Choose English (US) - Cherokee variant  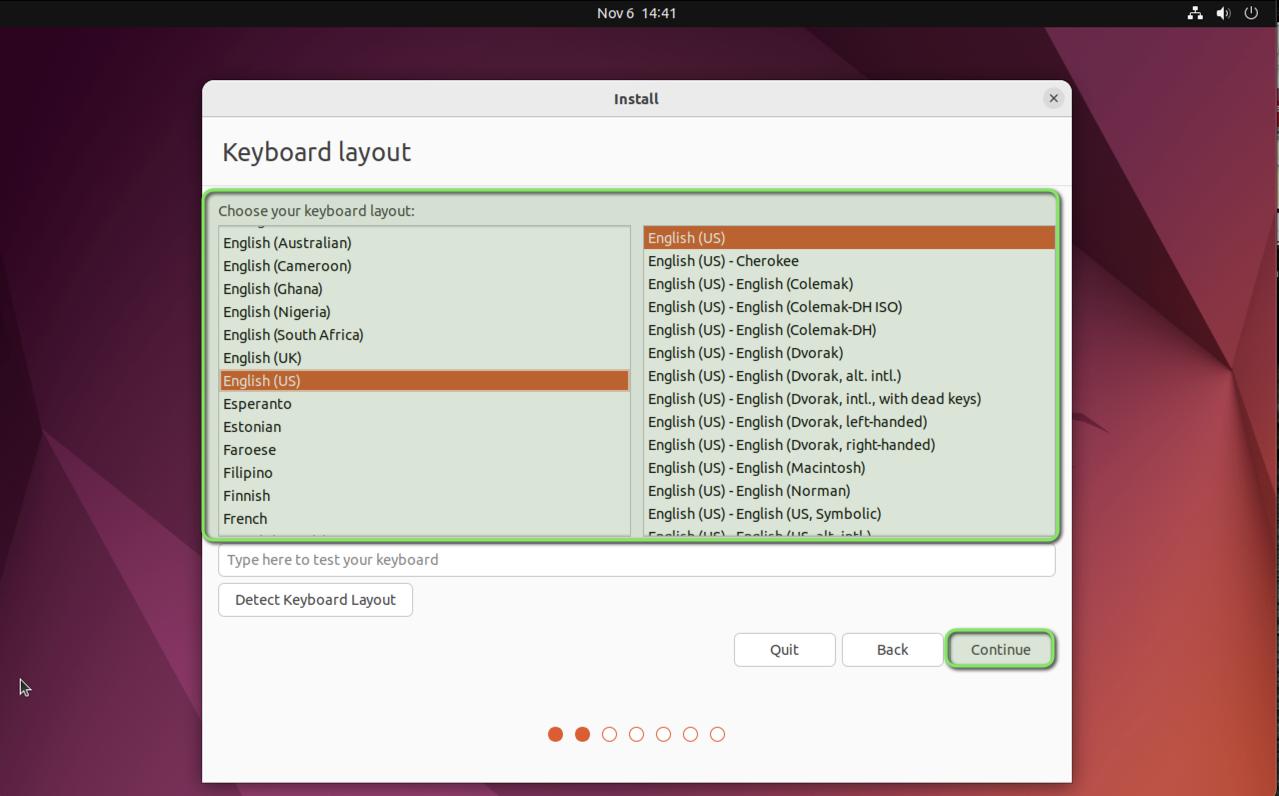[x=723, y=261]
